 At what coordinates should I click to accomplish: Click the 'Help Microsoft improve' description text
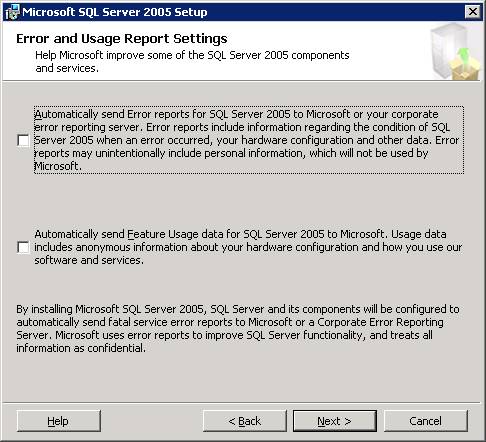(x=192, y=61)
